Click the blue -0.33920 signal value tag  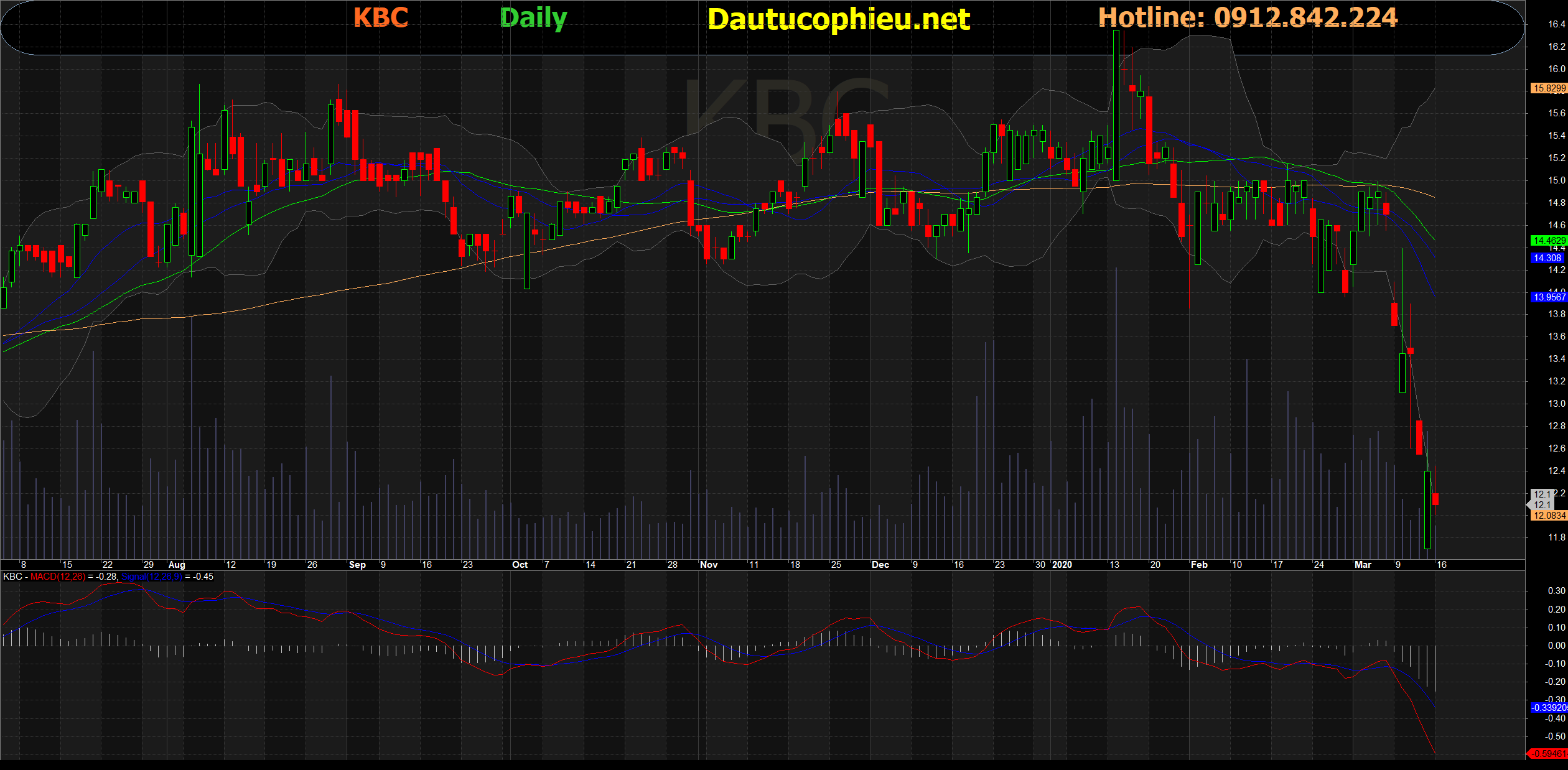1549,707
